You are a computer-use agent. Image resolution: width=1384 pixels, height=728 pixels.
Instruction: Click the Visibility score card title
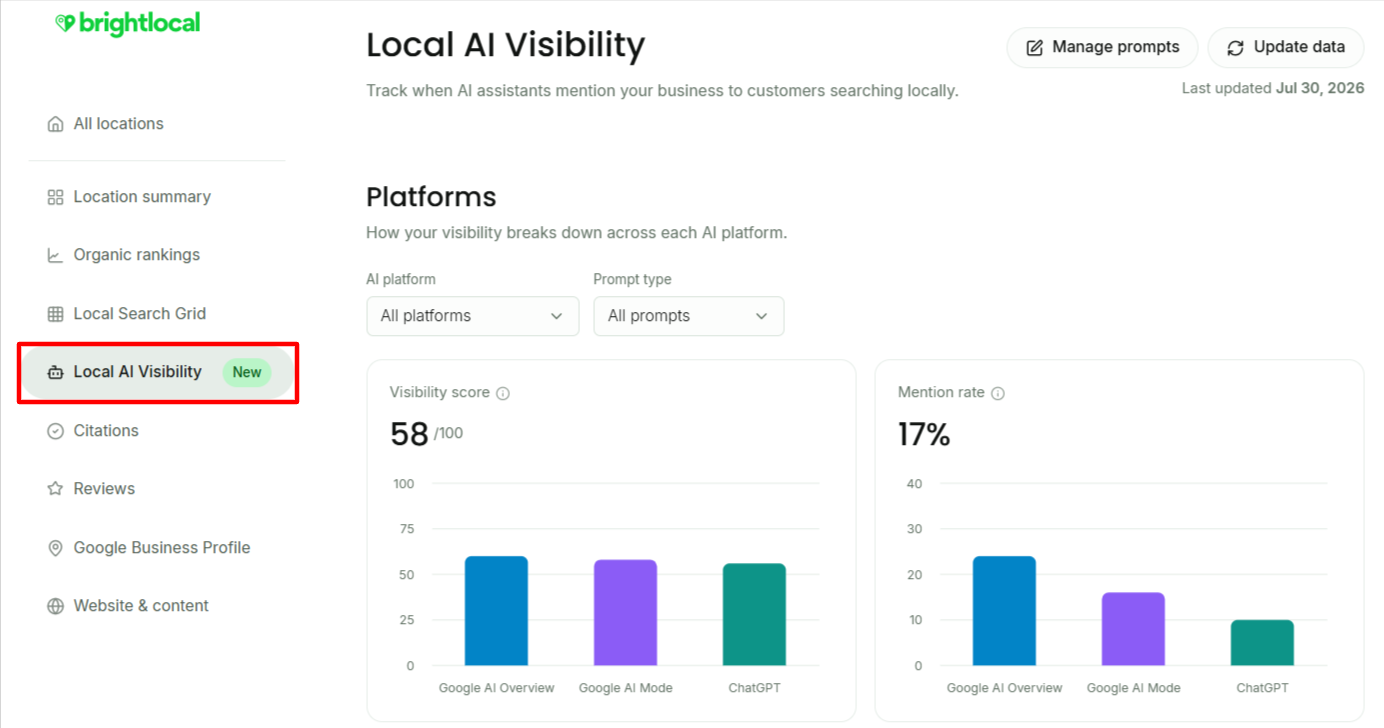coord(440,393)
